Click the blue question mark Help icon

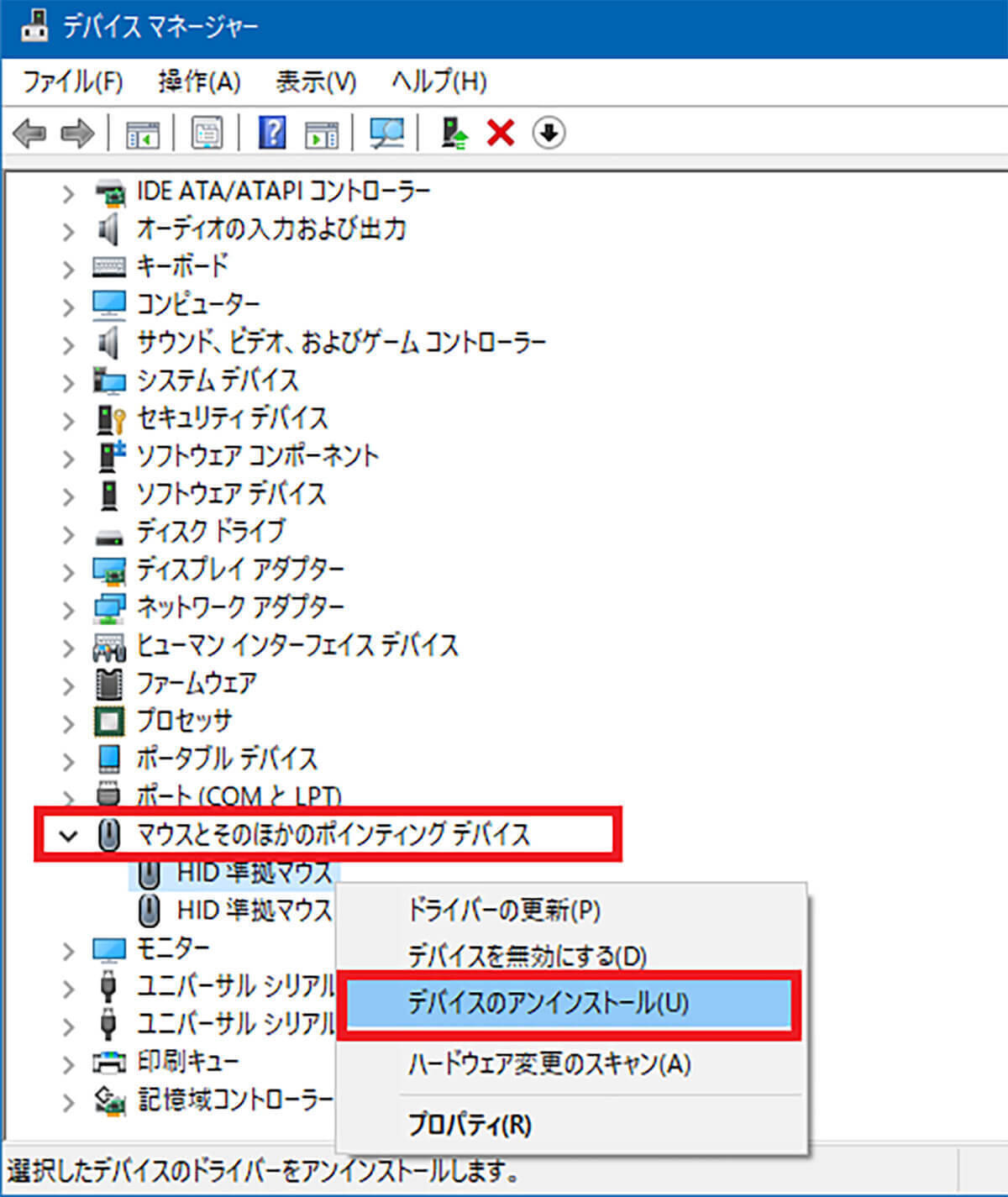coord(272,133)
